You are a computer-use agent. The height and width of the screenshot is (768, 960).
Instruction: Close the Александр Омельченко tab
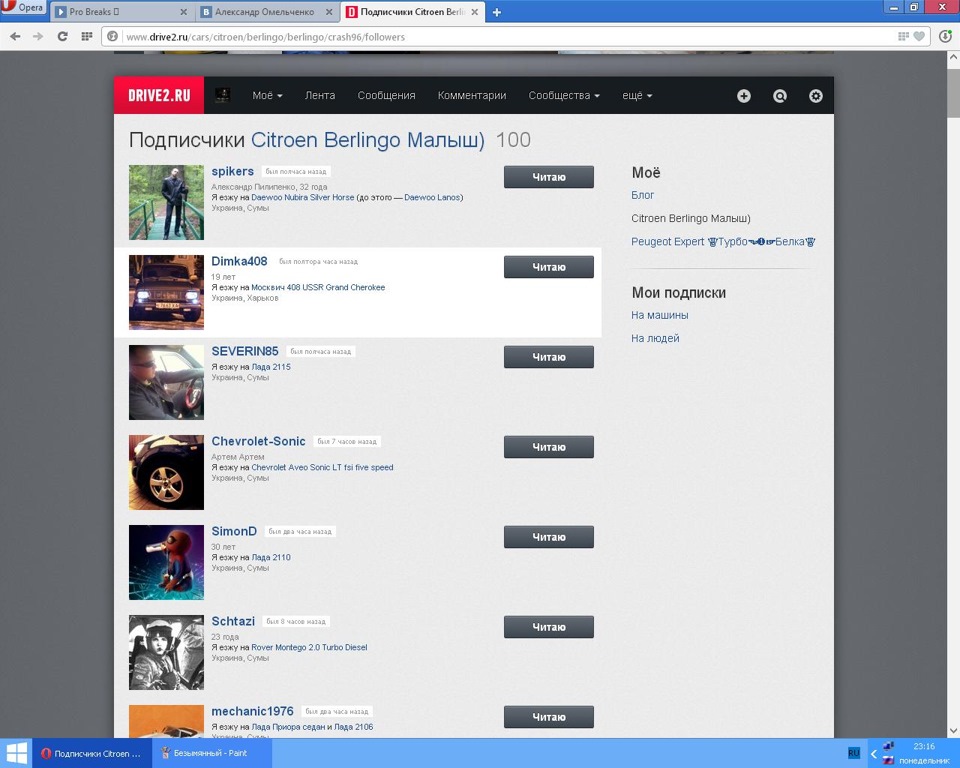[329, 12]
